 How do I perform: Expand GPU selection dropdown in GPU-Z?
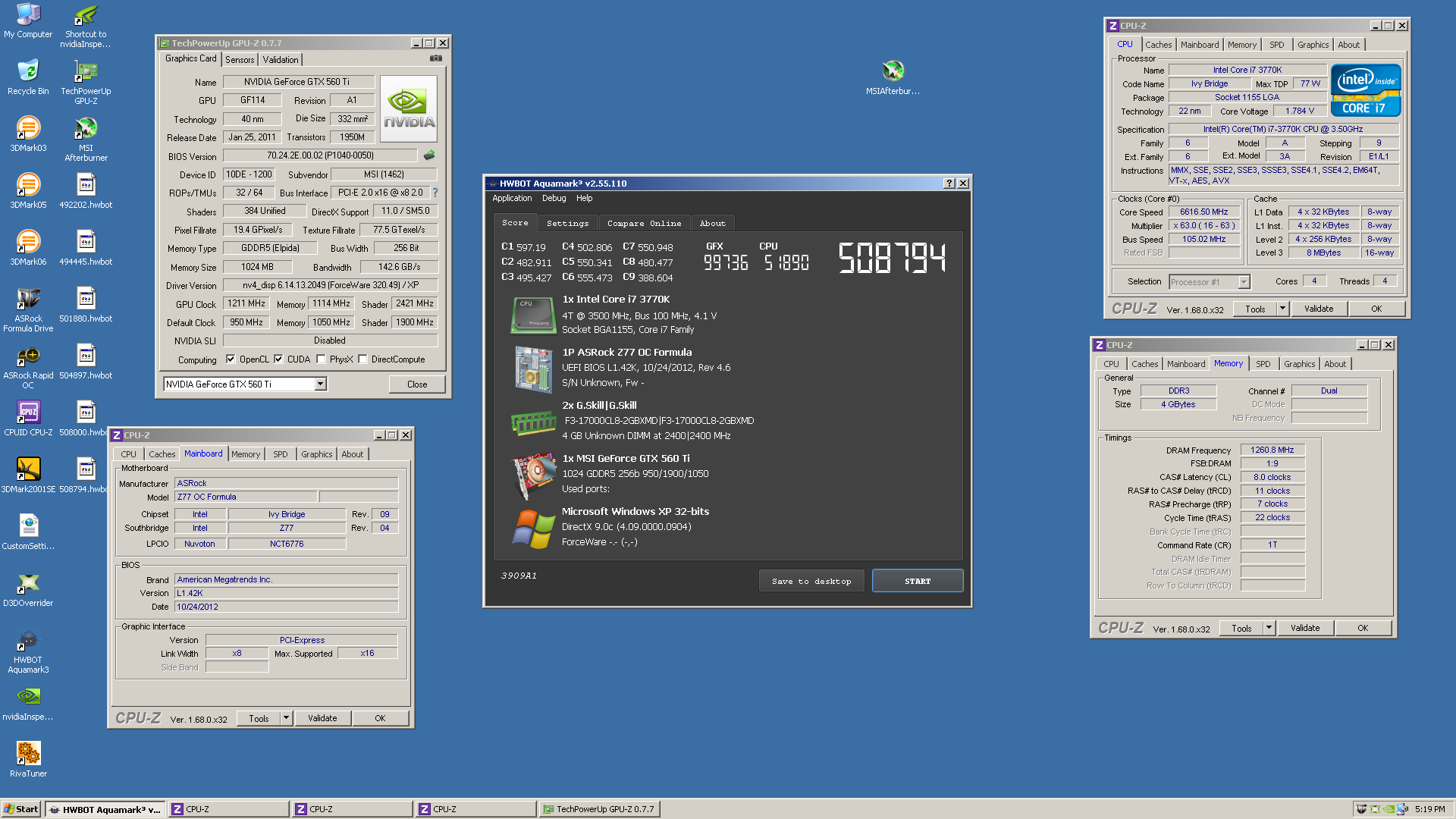(x=321, y=384)
